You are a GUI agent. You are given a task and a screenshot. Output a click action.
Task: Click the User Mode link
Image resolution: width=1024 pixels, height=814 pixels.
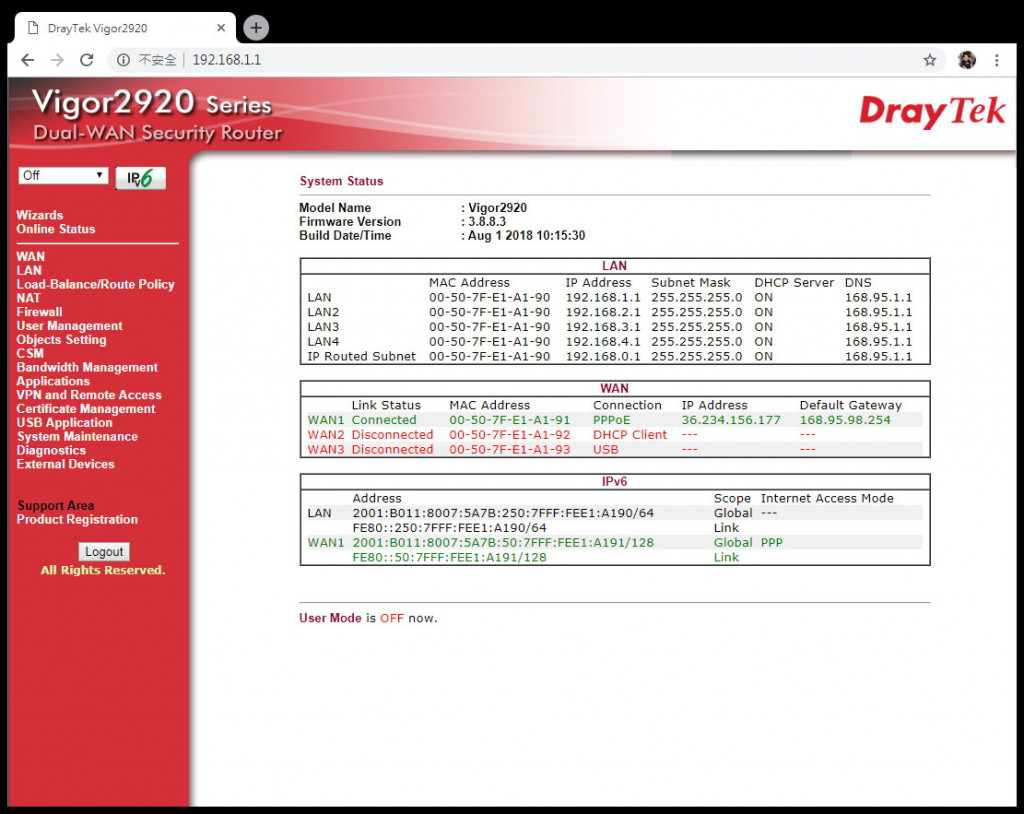(330, 618)
